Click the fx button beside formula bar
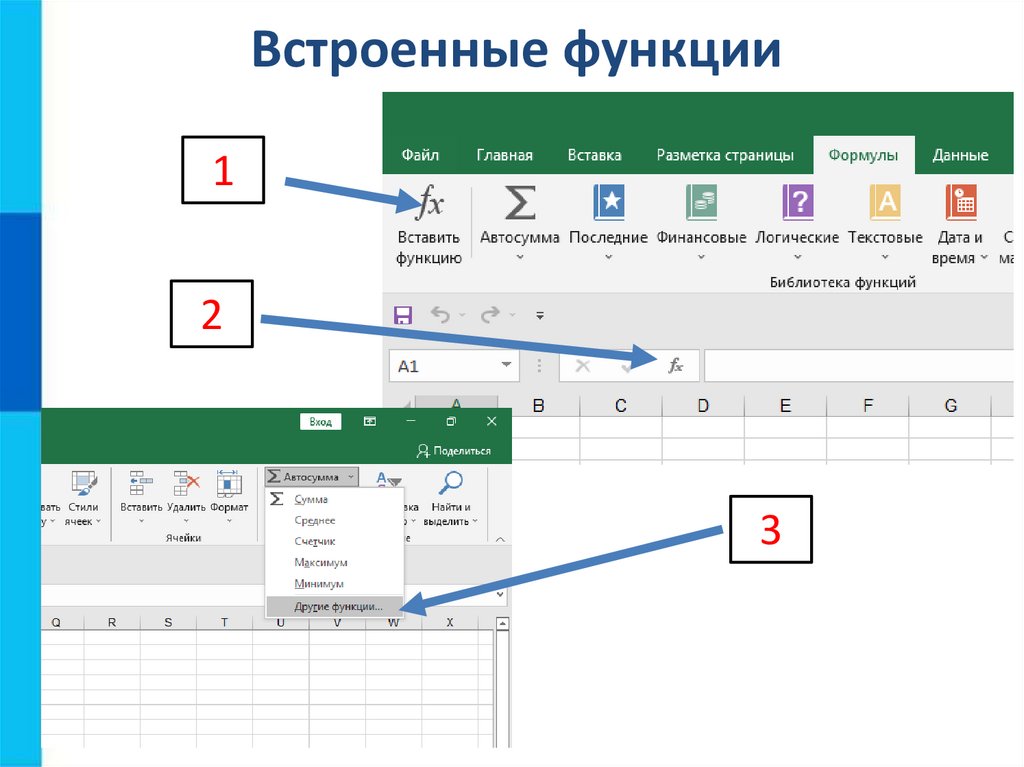The width and height of the screenshot is (1024, 767). (x=675, y=365)
